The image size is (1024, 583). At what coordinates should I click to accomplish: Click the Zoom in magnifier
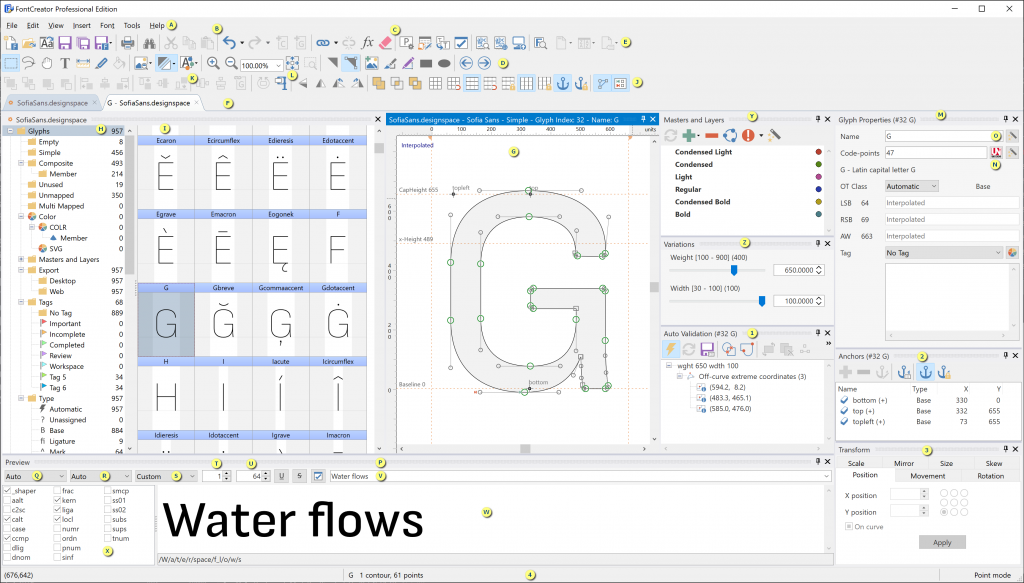point(213,63)
